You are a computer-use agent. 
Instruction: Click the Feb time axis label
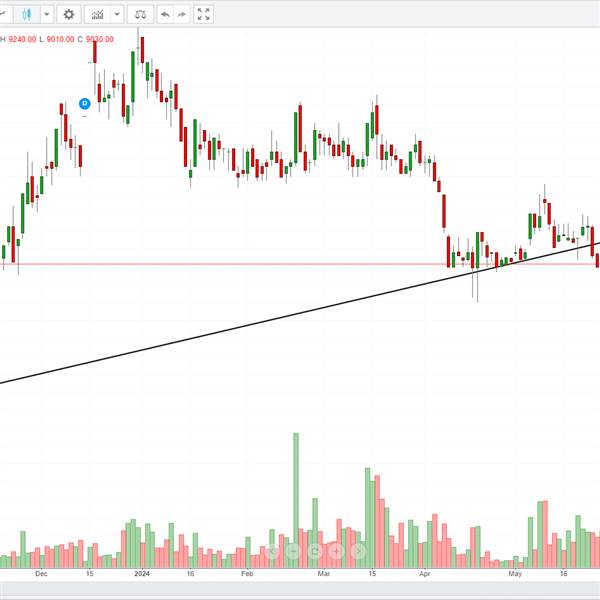pos(247,574)
